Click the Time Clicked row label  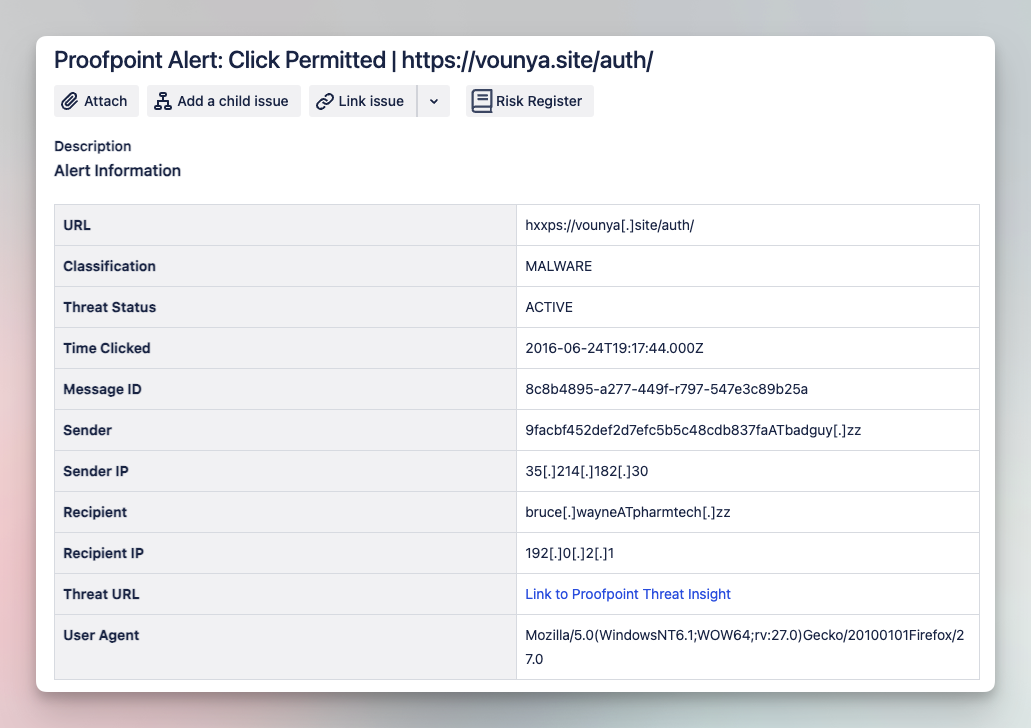coord(107,348)
